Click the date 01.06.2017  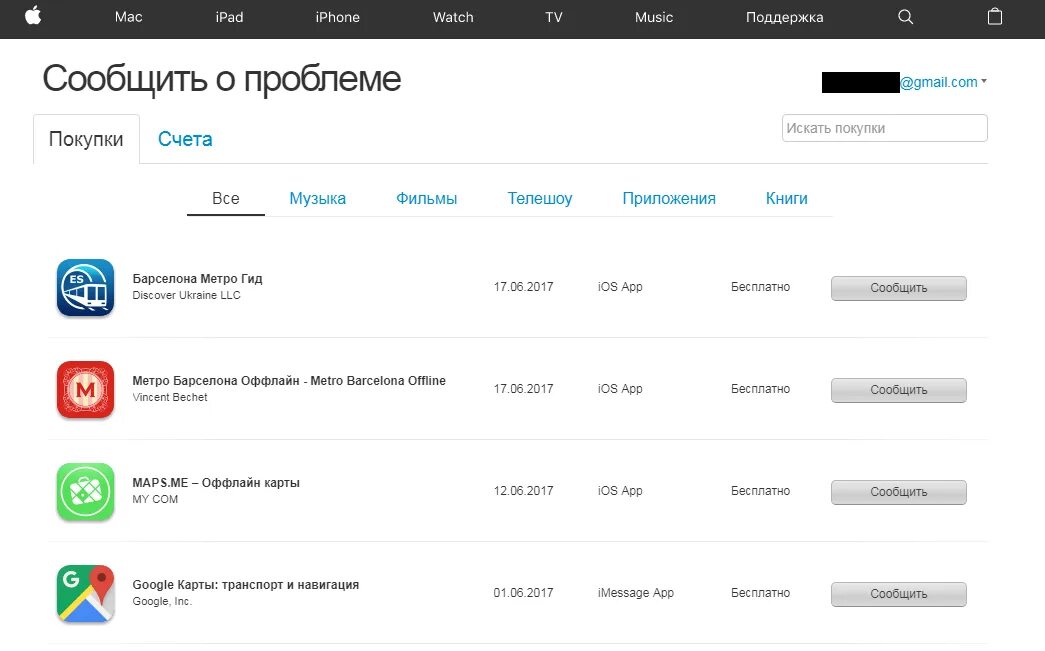point(523,593)
